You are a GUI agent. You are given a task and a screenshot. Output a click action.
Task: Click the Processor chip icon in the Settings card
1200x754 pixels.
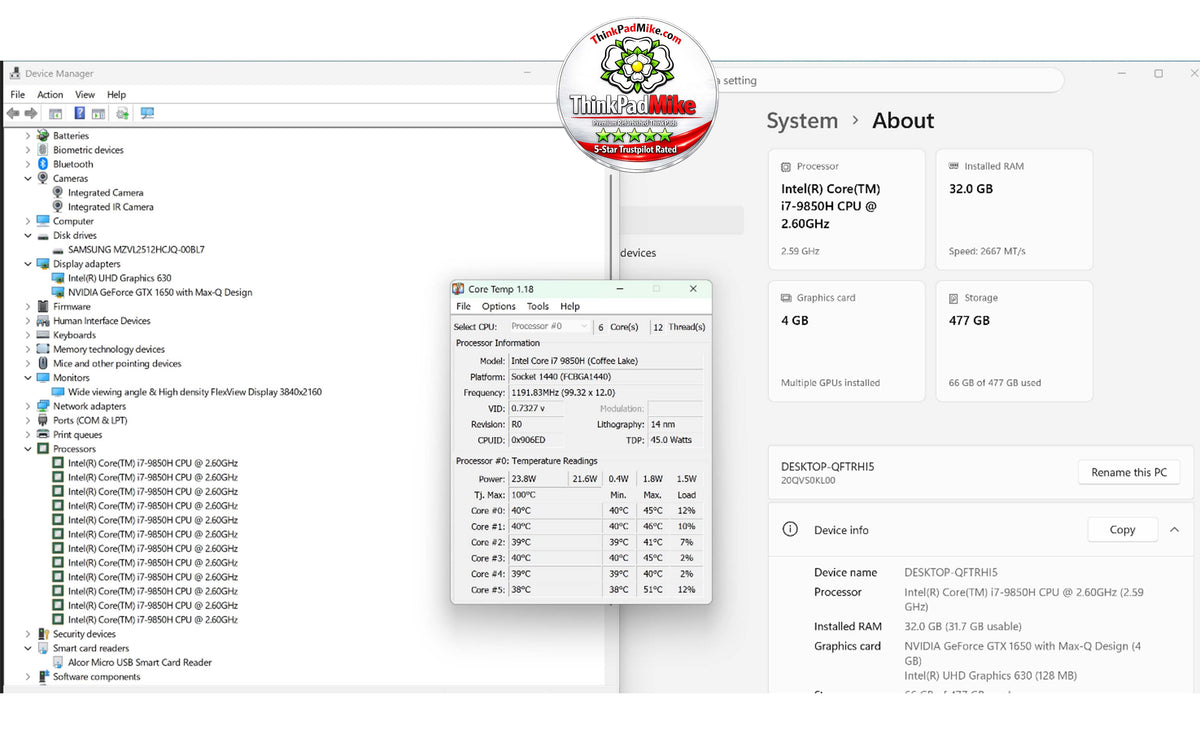click(x=786, y=166)
